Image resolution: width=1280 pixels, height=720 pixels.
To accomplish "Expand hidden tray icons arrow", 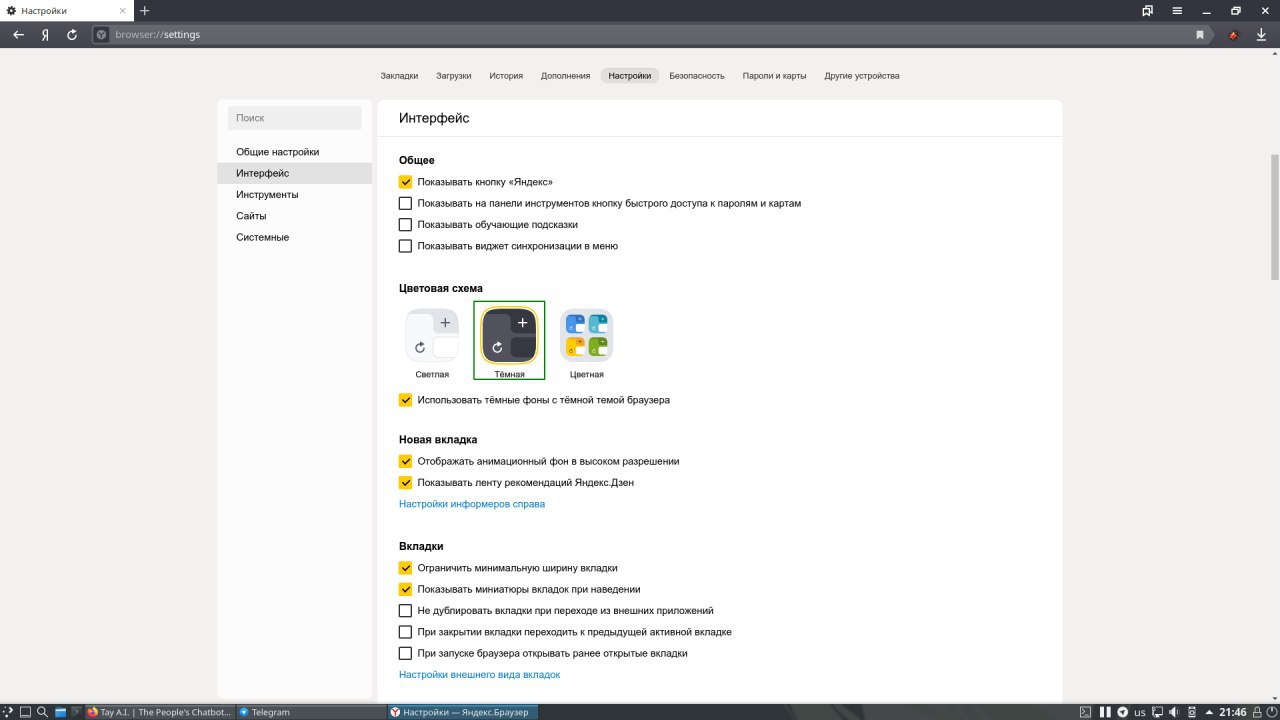I will [x=1209, y=712].
